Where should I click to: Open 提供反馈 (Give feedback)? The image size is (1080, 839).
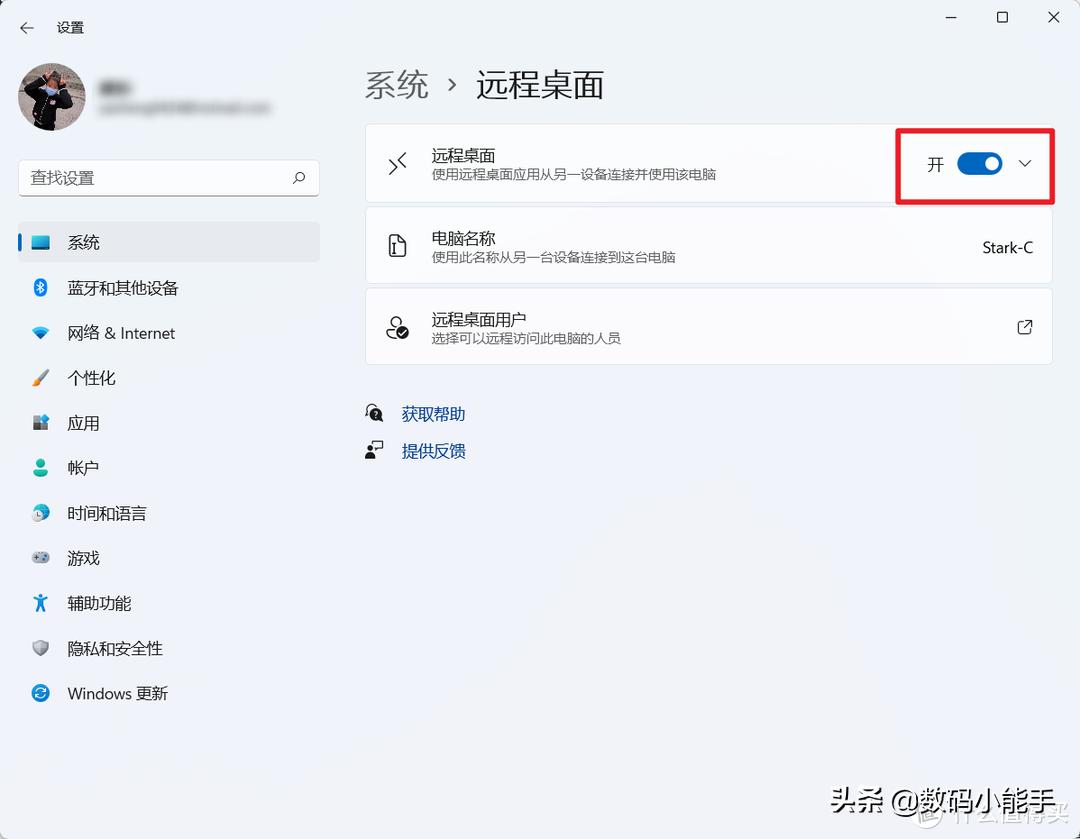433,451
